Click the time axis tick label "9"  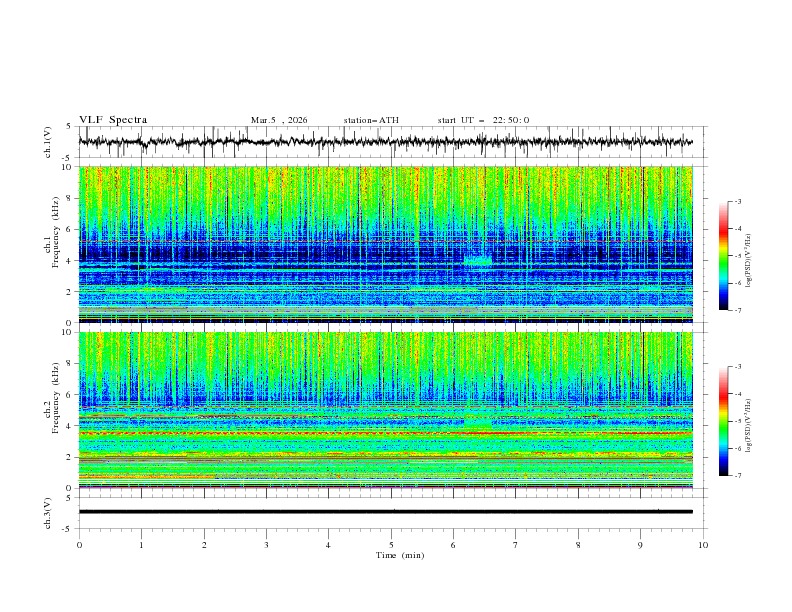640,545
